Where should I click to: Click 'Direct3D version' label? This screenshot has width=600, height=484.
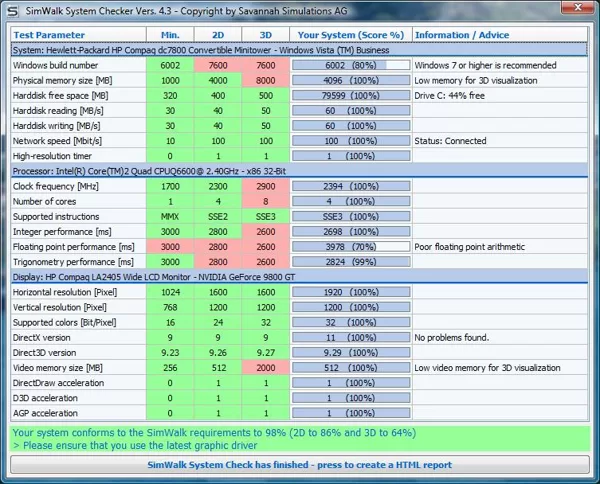(x=44, y=353)
